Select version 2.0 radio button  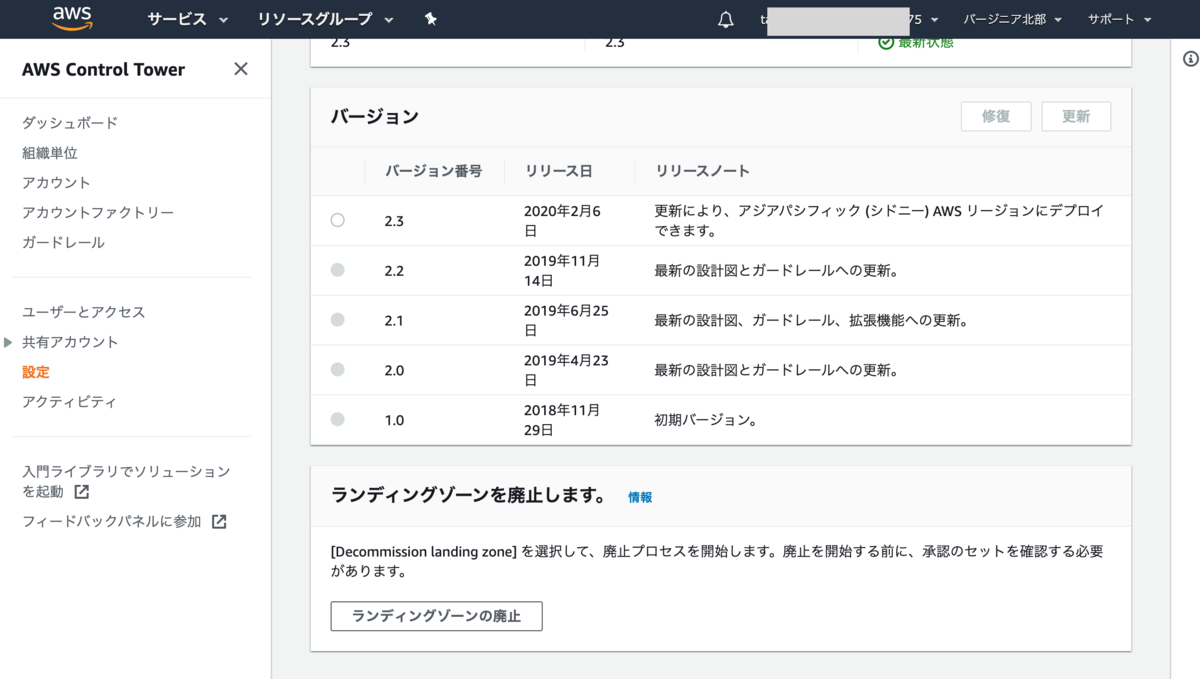337,370
